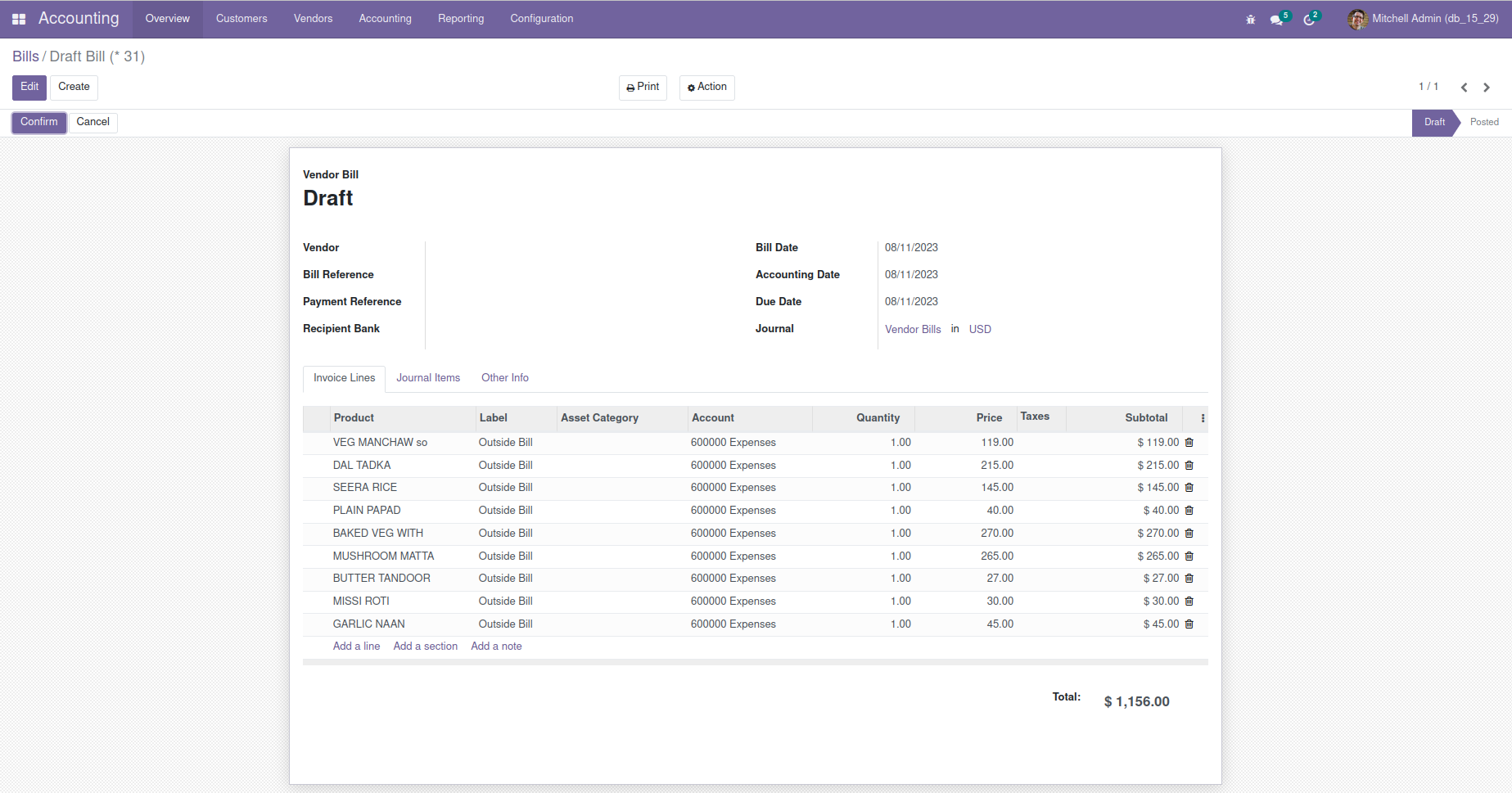Open the conversations chat icon
This screenshot has width=1512, height=793.
pyautogui.click(x=1277, y=19)
